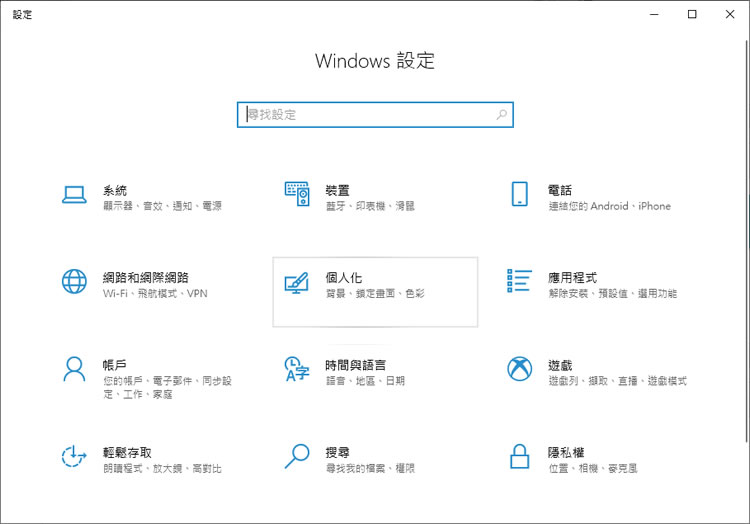Screen dimensions: 750x524
Task: Click the description 尋找我的檔案、權限
Action: [370, 468]
